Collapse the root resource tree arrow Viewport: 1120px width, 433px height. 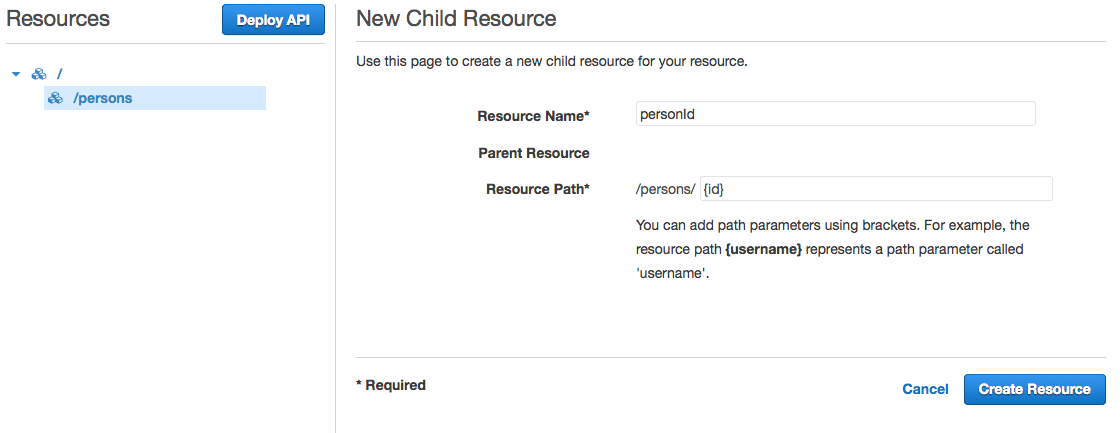pyautogui.click(x=16, y=74)
